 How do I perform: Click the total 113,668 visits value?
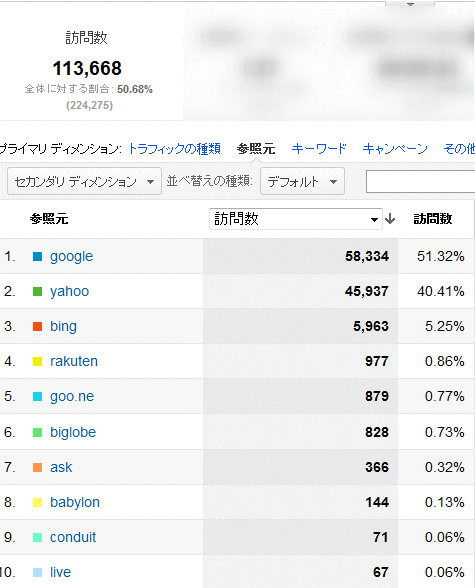87,68
